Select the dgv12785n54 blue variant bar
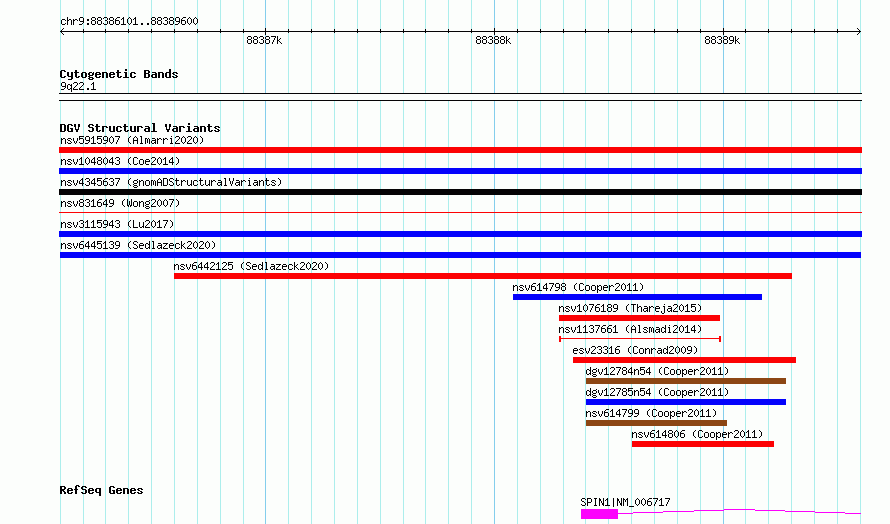Image resolution: width=890 pixels, height=524 pixels. (686, 402)
